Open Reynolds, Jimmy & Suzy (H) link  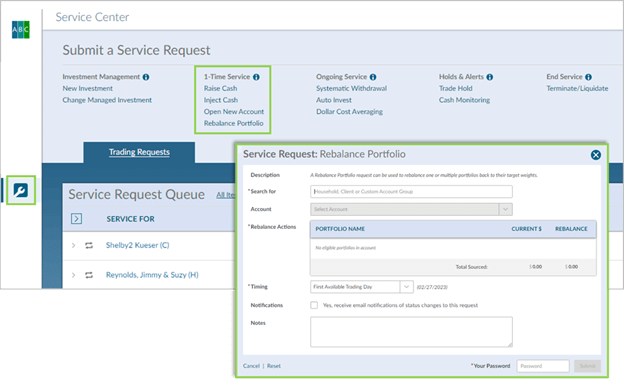click(152, 275)
